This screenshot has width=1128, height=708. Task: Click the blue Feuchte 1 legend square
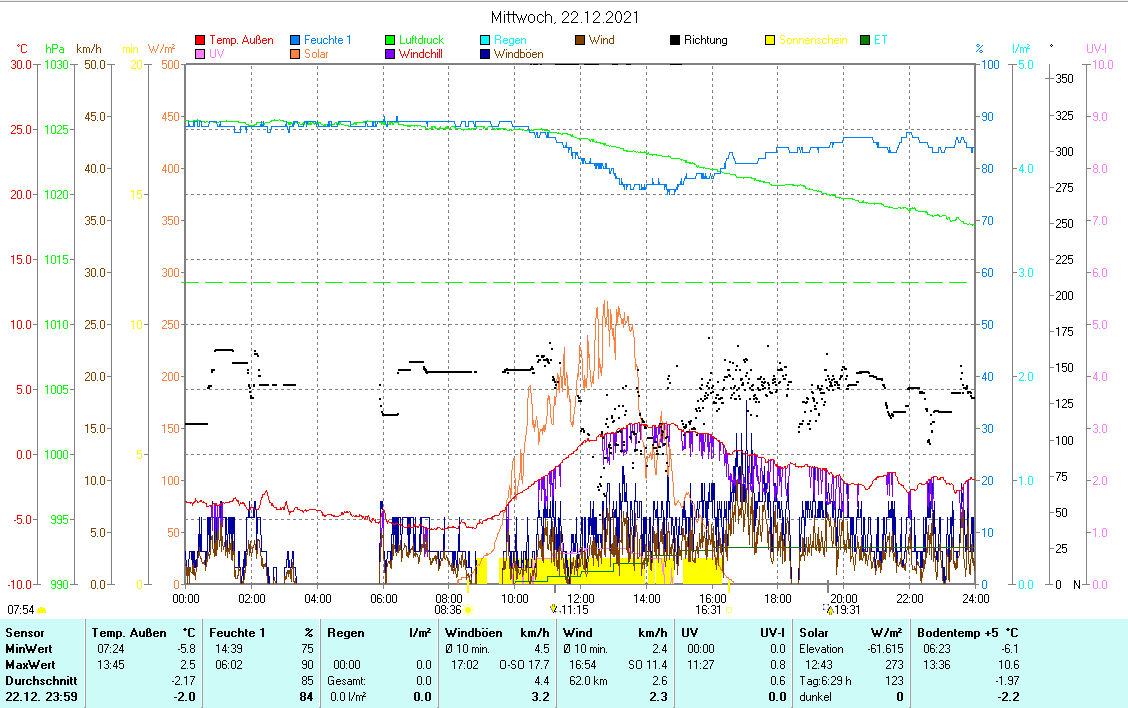(x=295, y=40)
